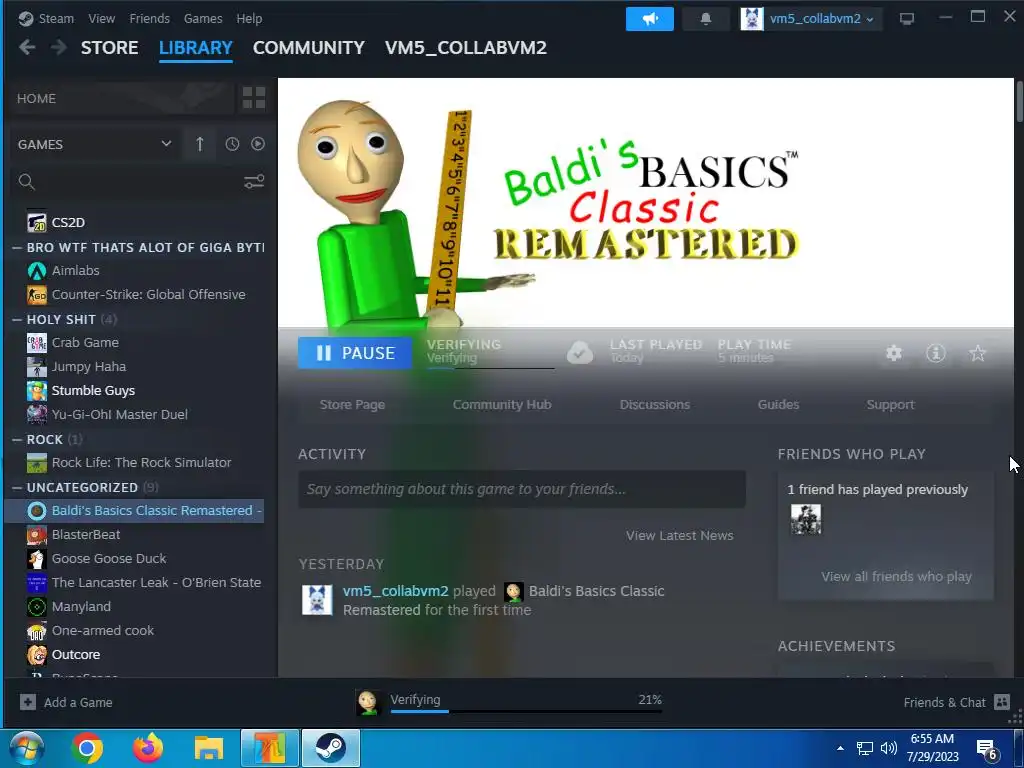1024x768 pixels.
Task: Click the library search magnifier
Action: click(27, 181)
